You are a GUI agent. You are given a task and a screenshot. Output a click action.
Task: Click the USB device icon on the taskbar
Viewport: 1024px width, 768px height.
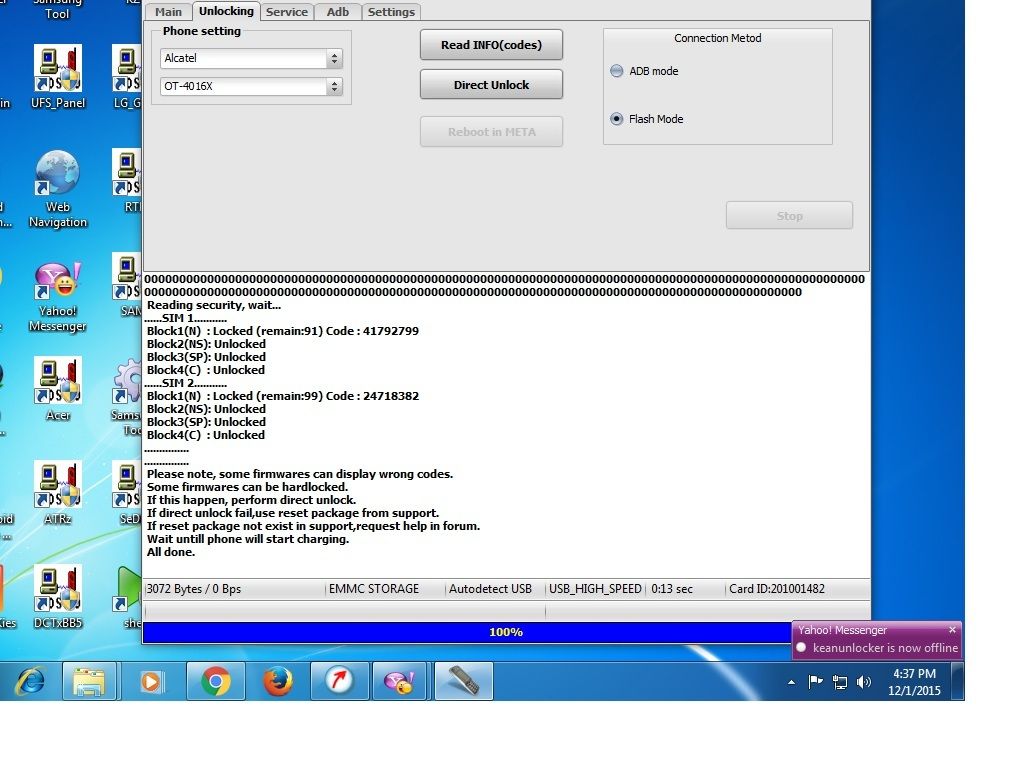[462, 681]
